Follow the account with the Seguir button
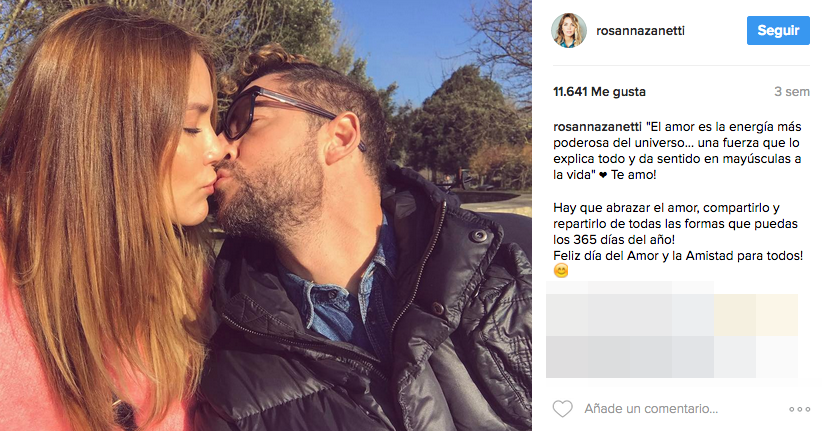The image size is (822, 431). [778, 30]
